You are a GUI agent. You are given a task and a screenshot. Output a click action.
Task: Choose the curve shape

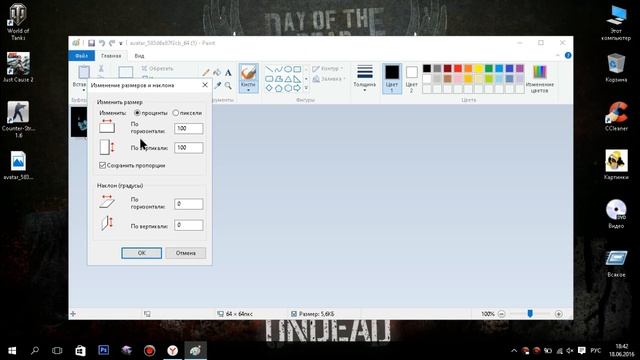pyautogui.click(x=278, y=69)
